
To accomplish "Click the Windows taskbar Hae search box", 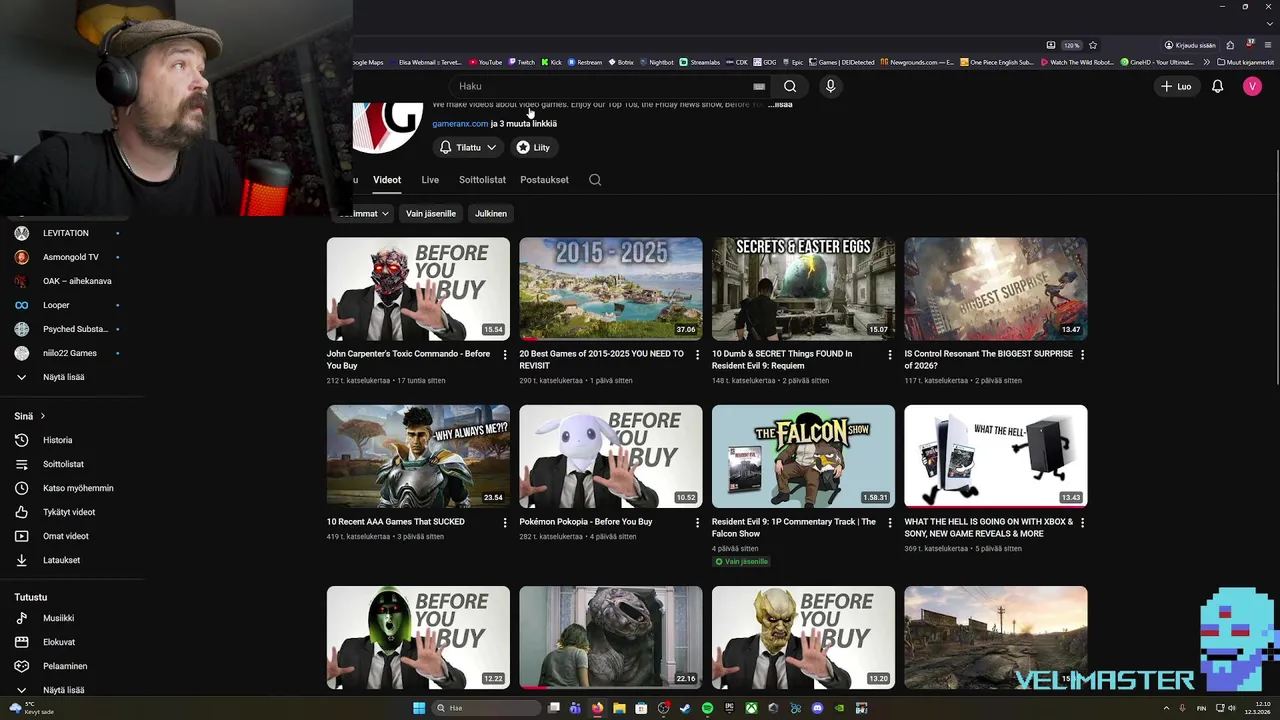I will (x=488, y=708).
